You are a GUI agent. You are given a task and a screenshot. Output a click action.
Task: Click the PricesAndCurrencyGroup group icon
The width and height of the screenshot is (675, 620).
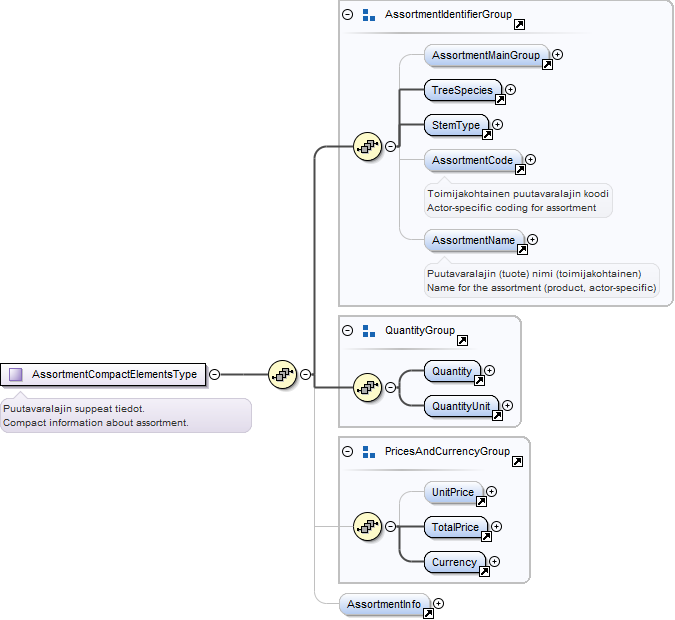tap(369, 452)
